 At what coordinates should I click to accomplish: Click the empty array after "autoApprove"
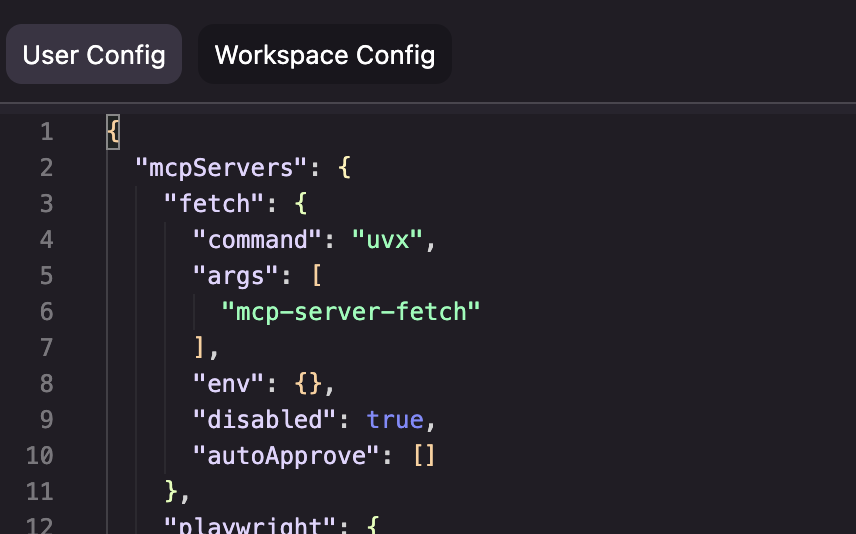click(424, 455)
